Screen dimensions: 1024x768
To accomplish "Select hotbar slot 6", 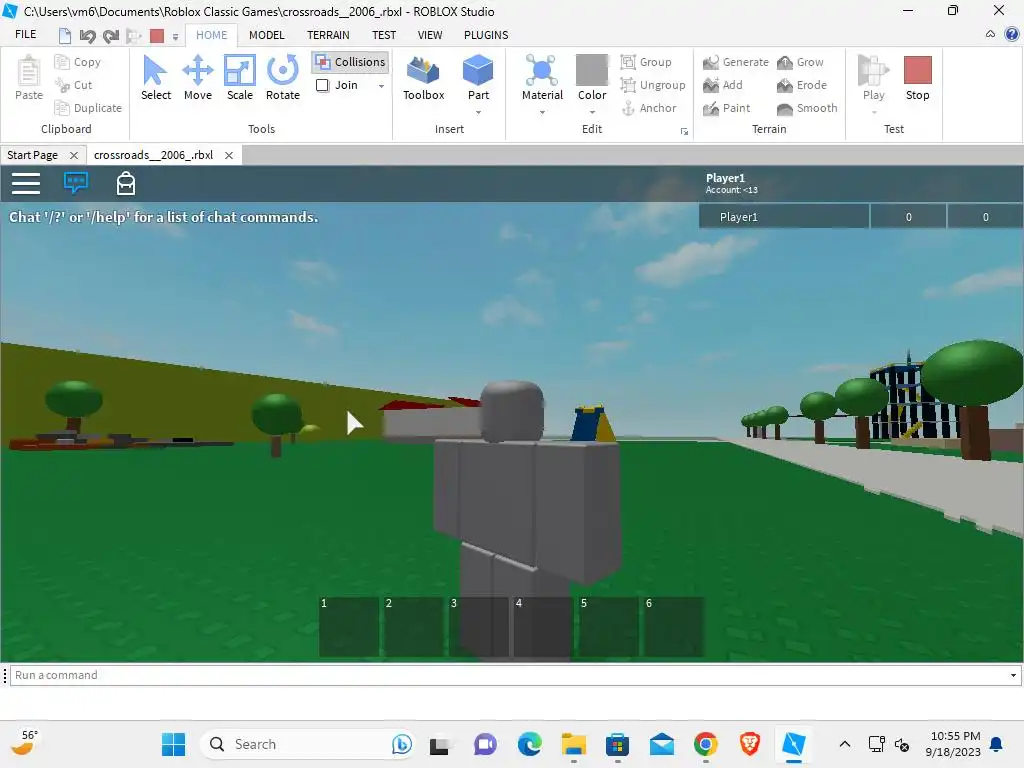I will (674, 626).
